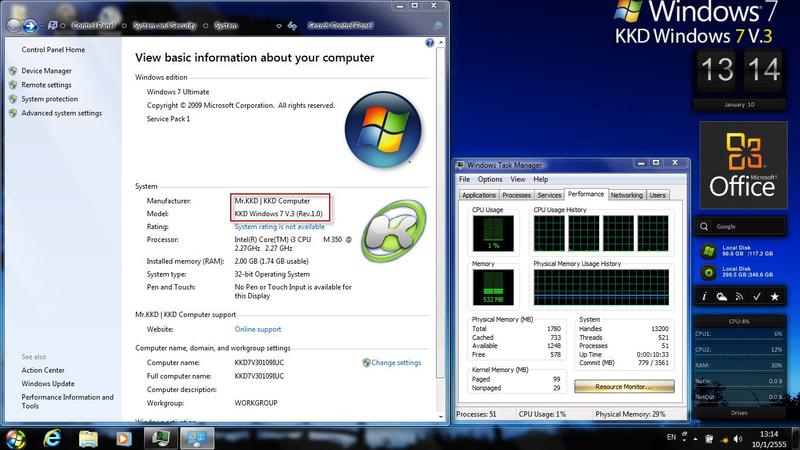The width and height of the screenshot is (800, 450).
Task: Click the Drives button on CPU gadget
Action: click(739, 413)
